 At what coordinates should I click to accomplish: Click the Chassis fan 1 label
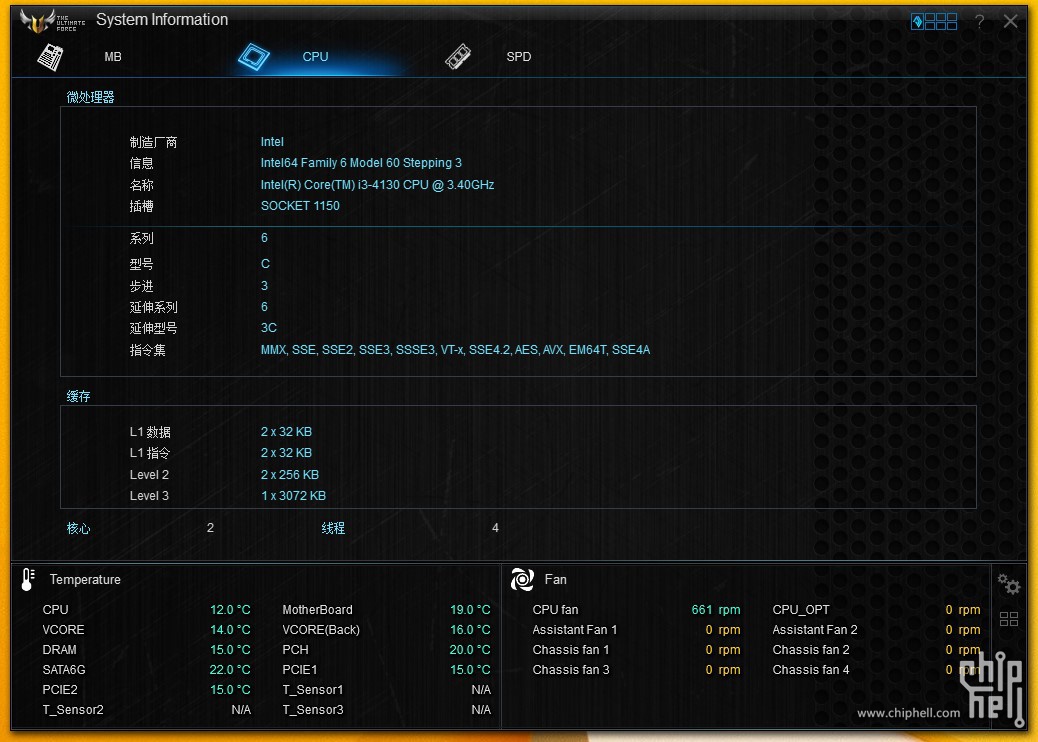[571, 649]
